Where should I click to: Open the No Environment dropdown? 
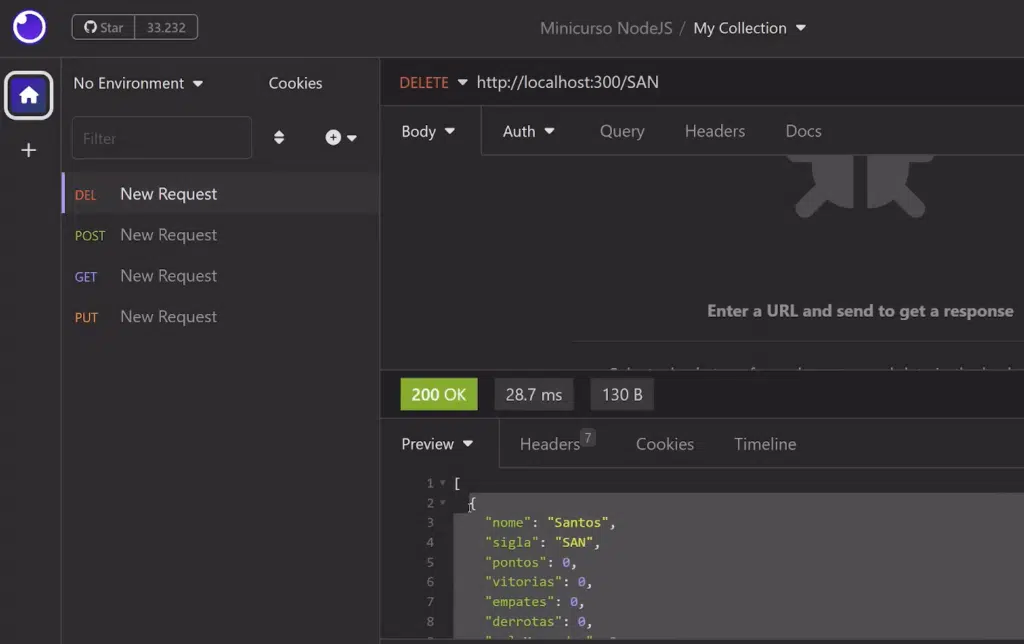[x=138, y=83]
